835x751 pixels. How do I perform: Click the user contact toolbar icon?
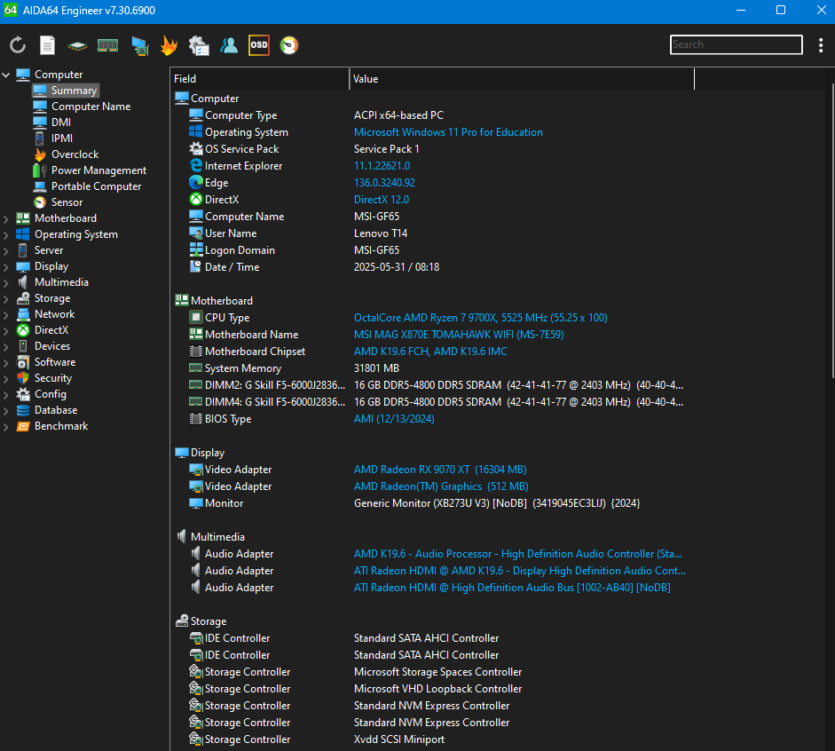click(229, 45)
